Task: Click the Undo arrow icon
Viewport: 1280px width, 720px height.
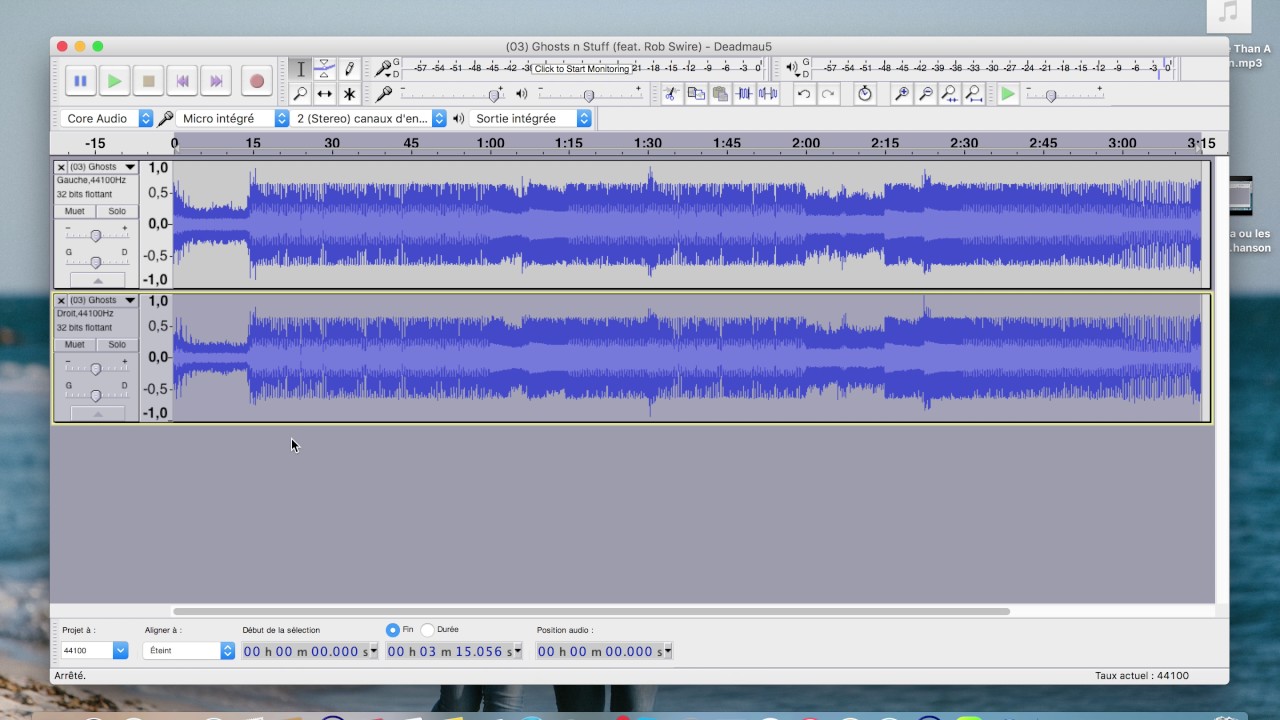Action: [803, 94]
